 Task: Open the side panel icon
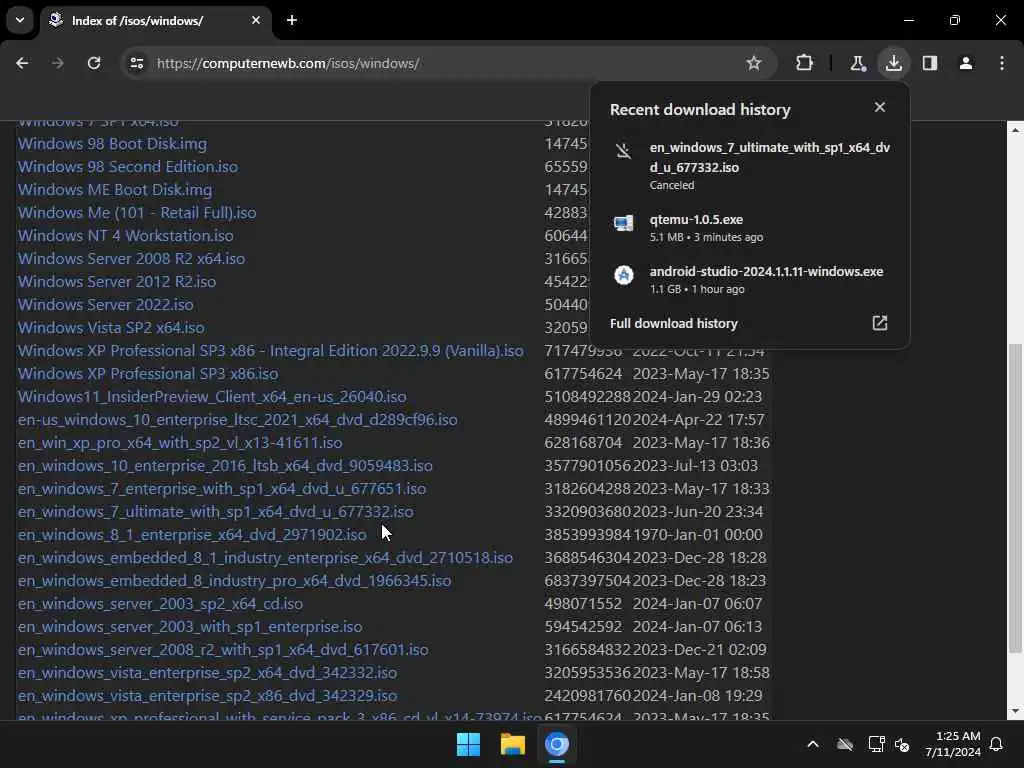click(930, 63)
